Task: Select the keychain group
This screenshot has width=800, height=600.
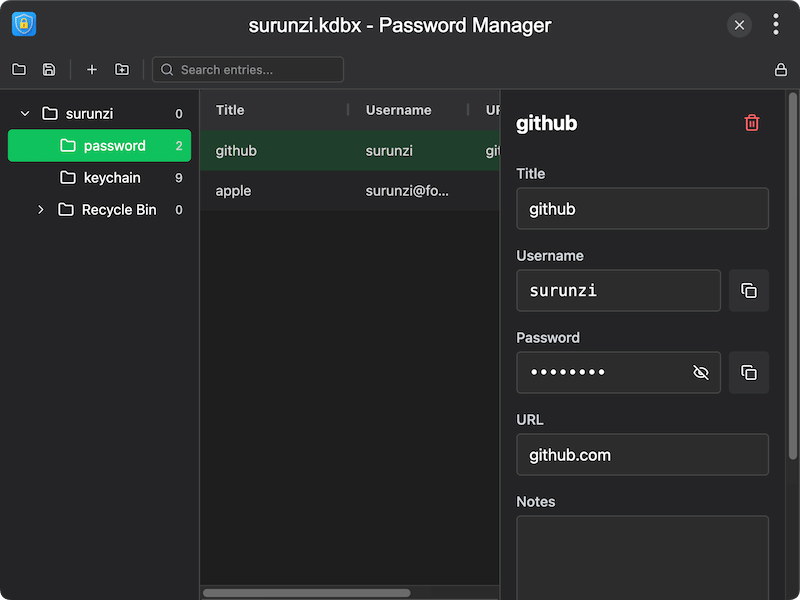Action: 111,178
